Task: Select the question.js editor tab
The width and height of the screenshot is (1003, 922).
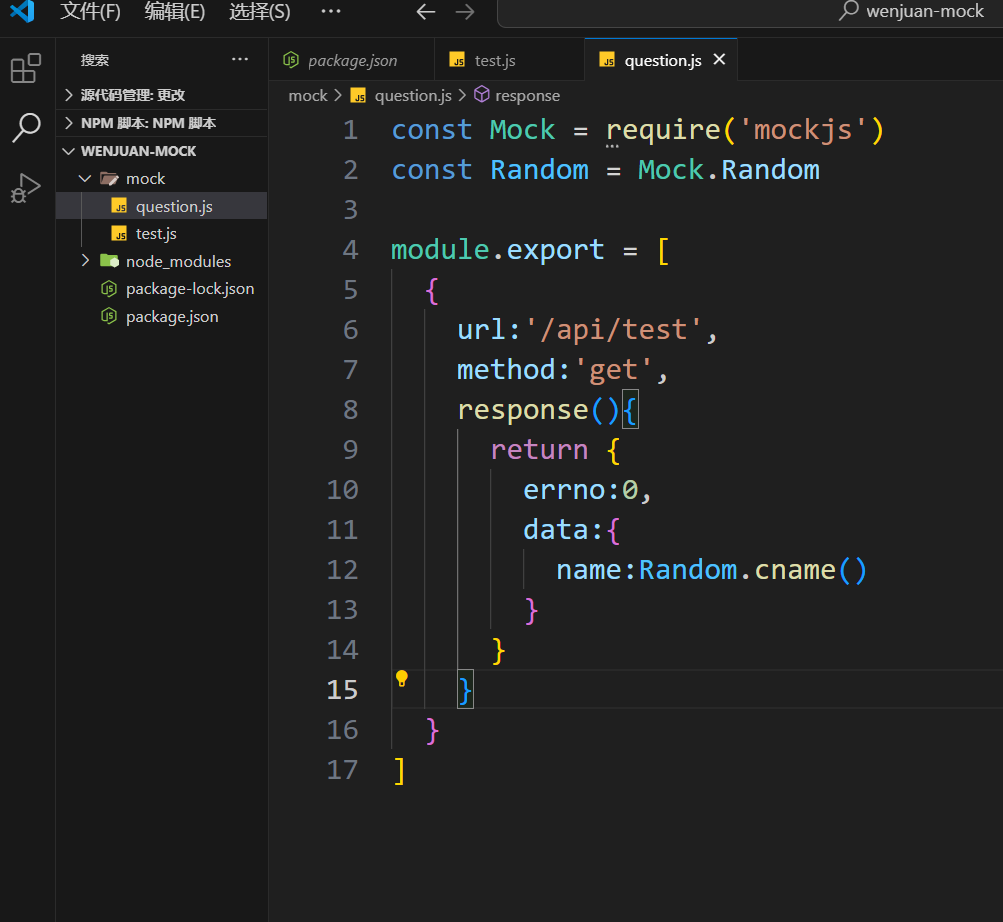Action: pyautogui.click(x=663, y=60)
